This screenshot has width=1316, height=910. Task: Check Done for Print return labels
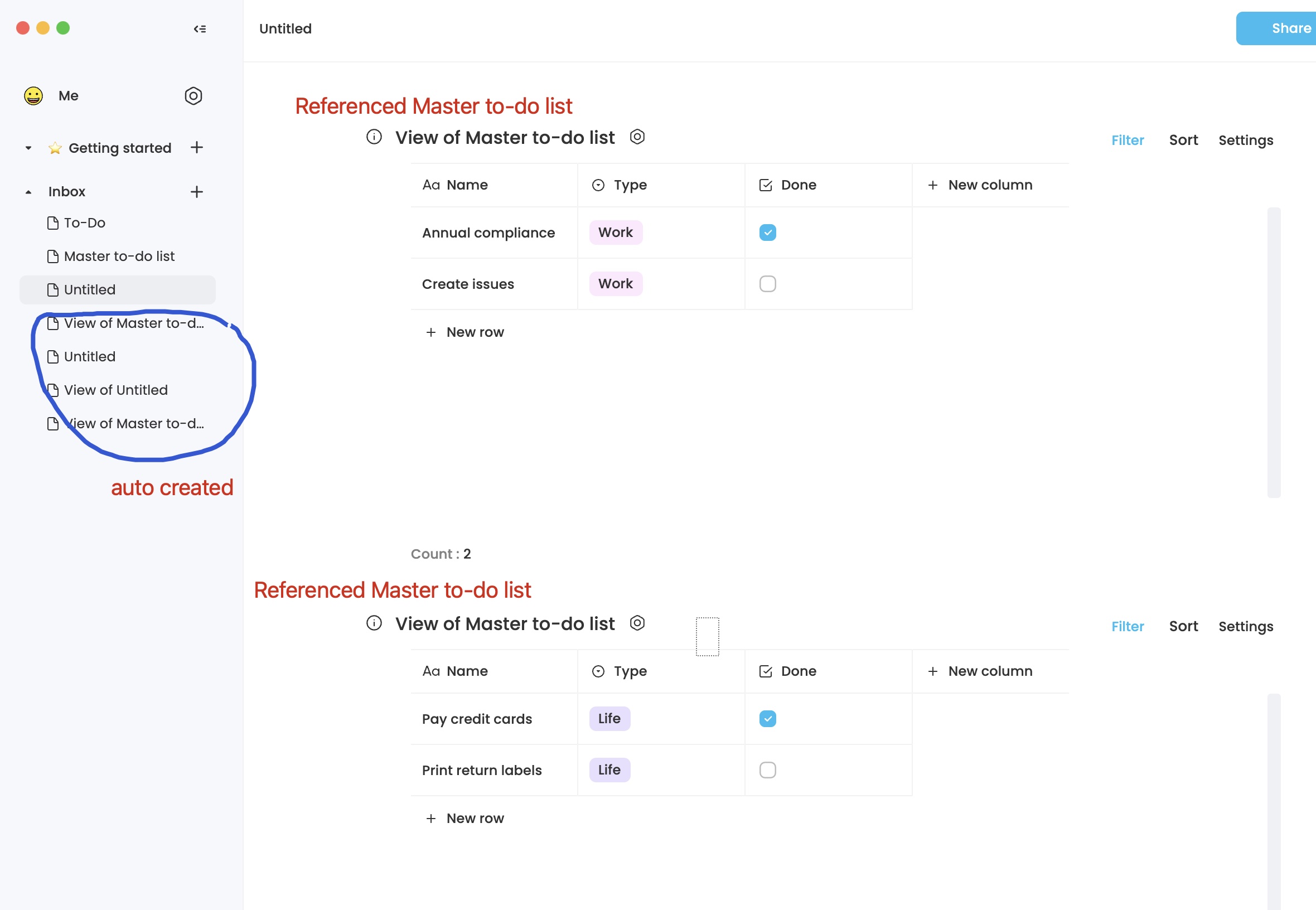(x=767, y=769)
